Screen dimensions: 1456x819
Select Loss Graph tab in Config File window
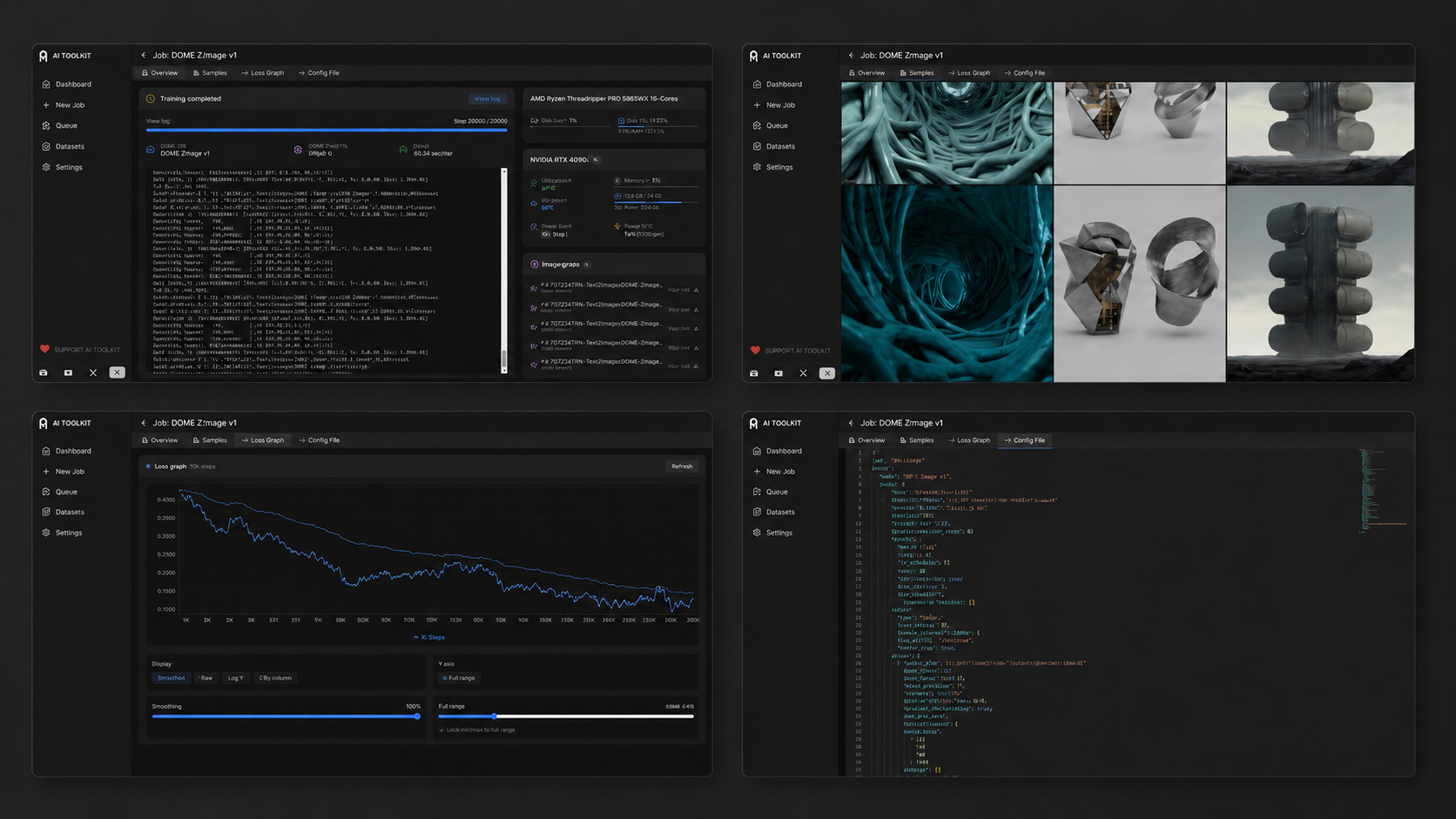click(969, 440)
